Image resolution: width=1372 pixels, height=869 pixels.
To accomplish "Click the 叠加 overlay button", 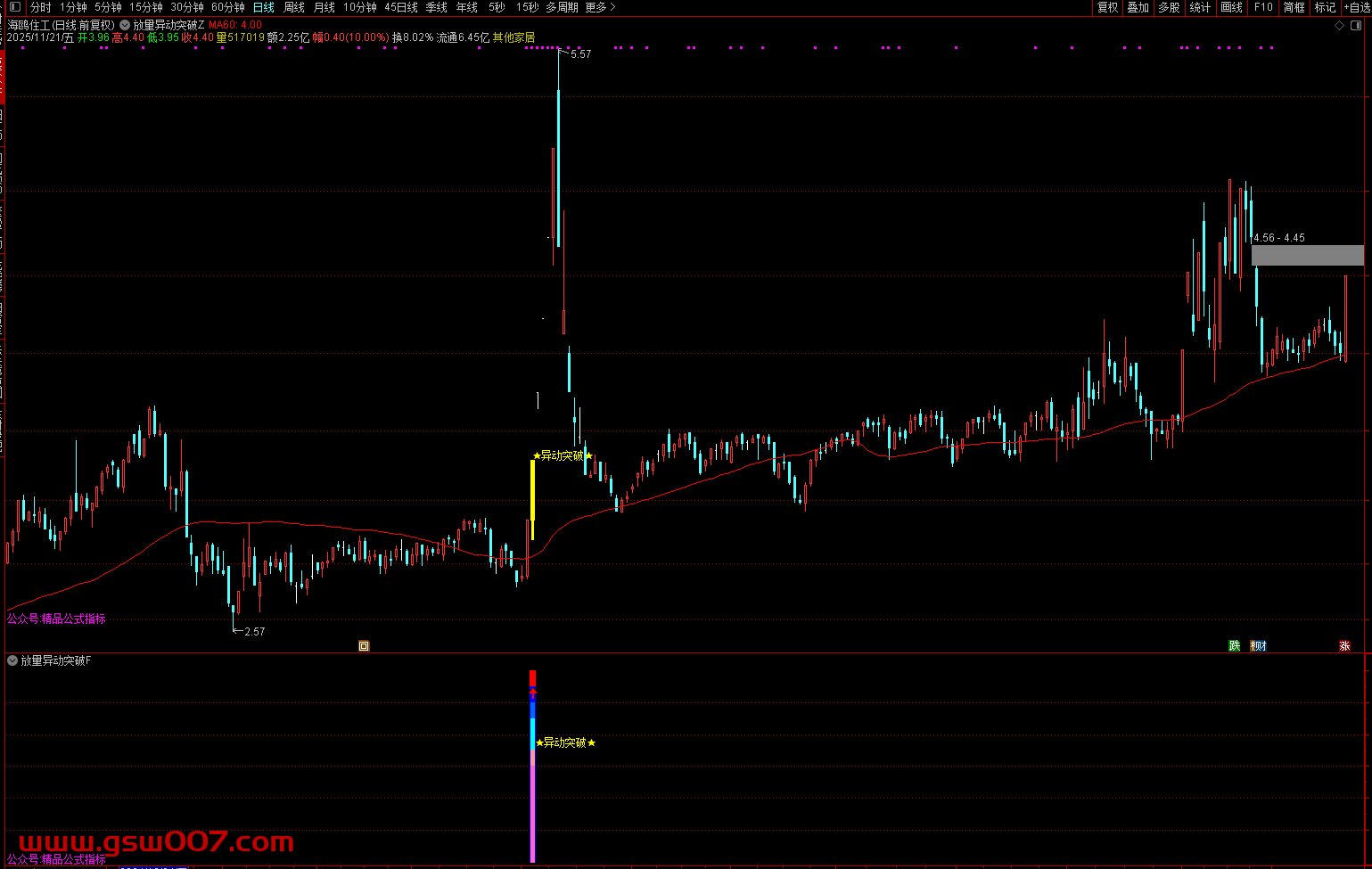I will [1138, 7].
